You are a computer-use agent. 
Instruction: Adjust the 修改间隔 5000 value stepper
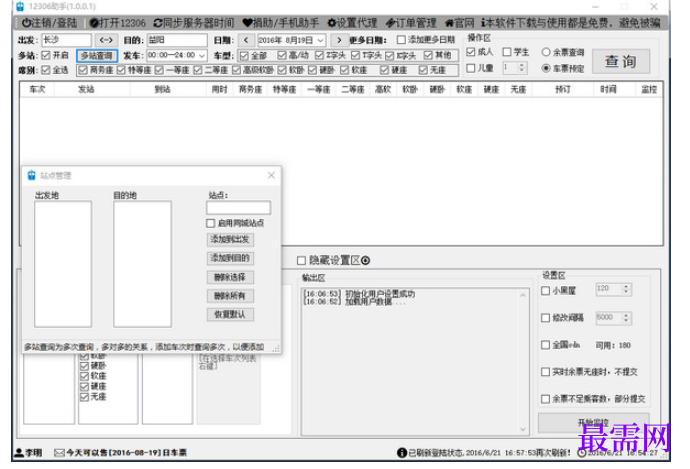coord(626,318)
